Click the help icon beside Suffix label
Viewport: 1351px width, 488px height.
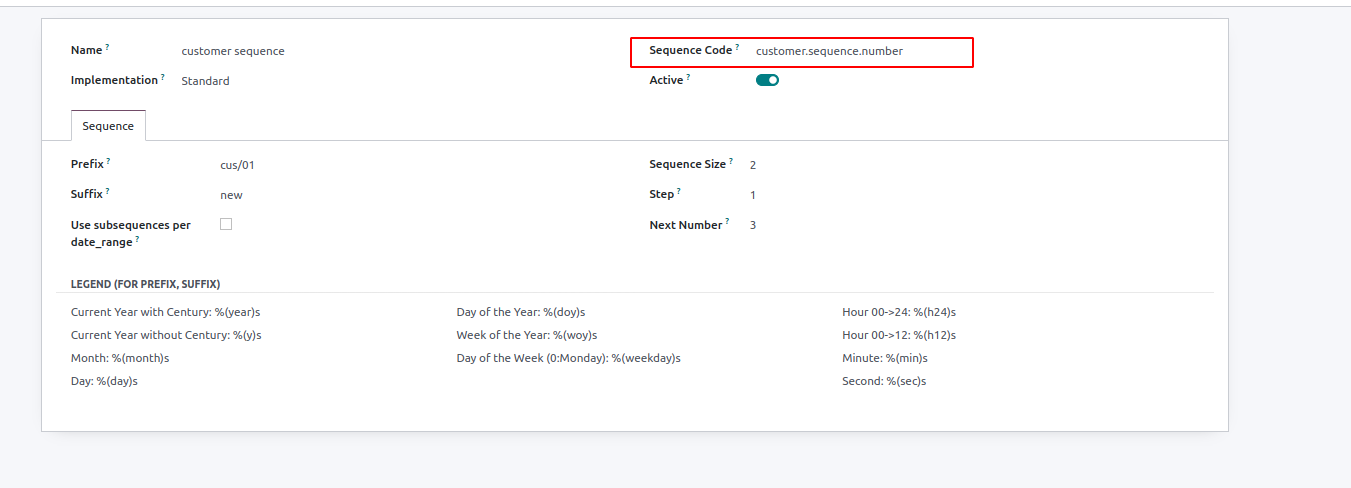pyautogui.click(x=108, y=190)
